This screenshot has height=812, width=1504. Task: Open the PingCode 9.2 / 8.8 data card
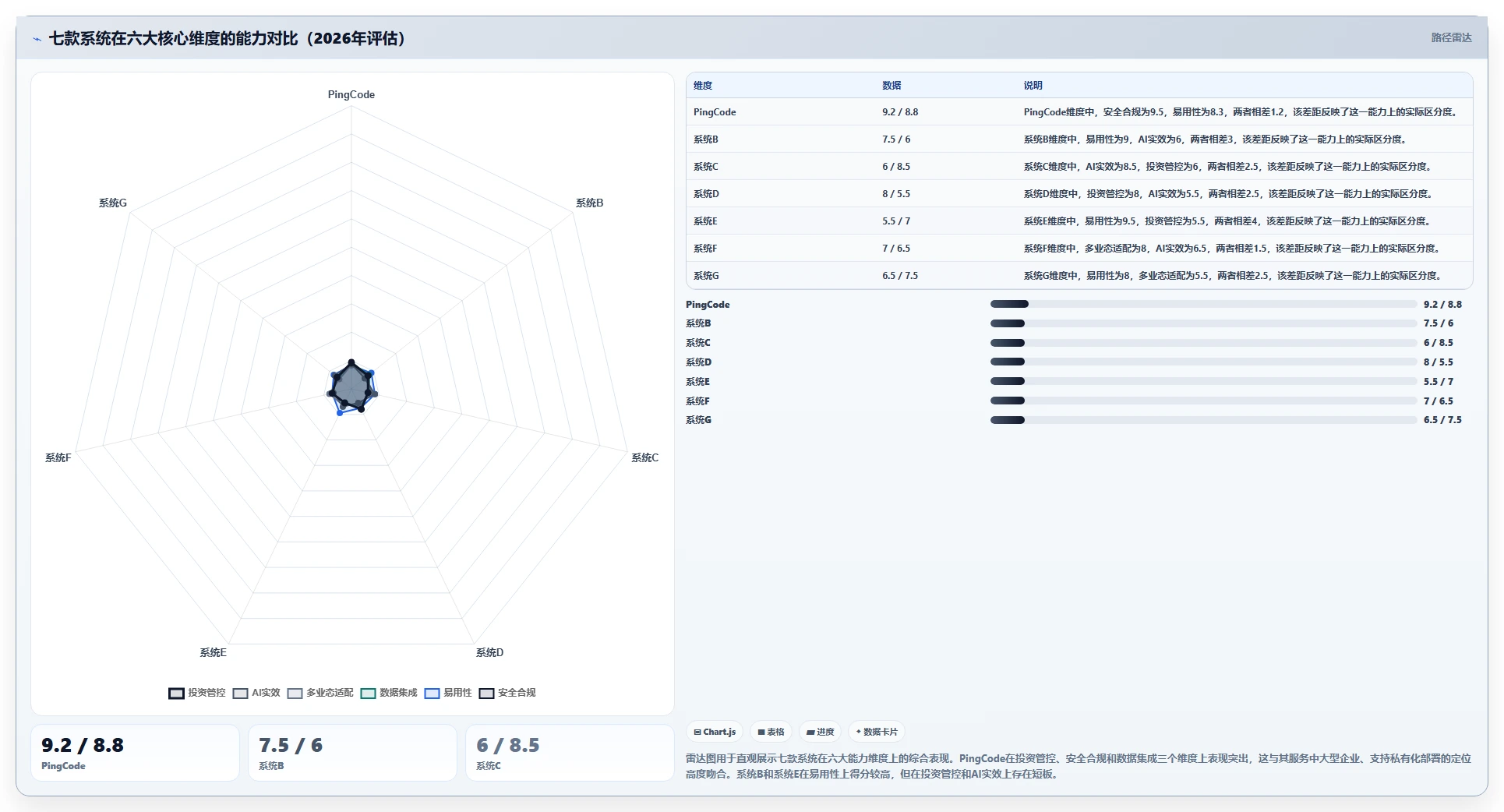pos(135,753)
